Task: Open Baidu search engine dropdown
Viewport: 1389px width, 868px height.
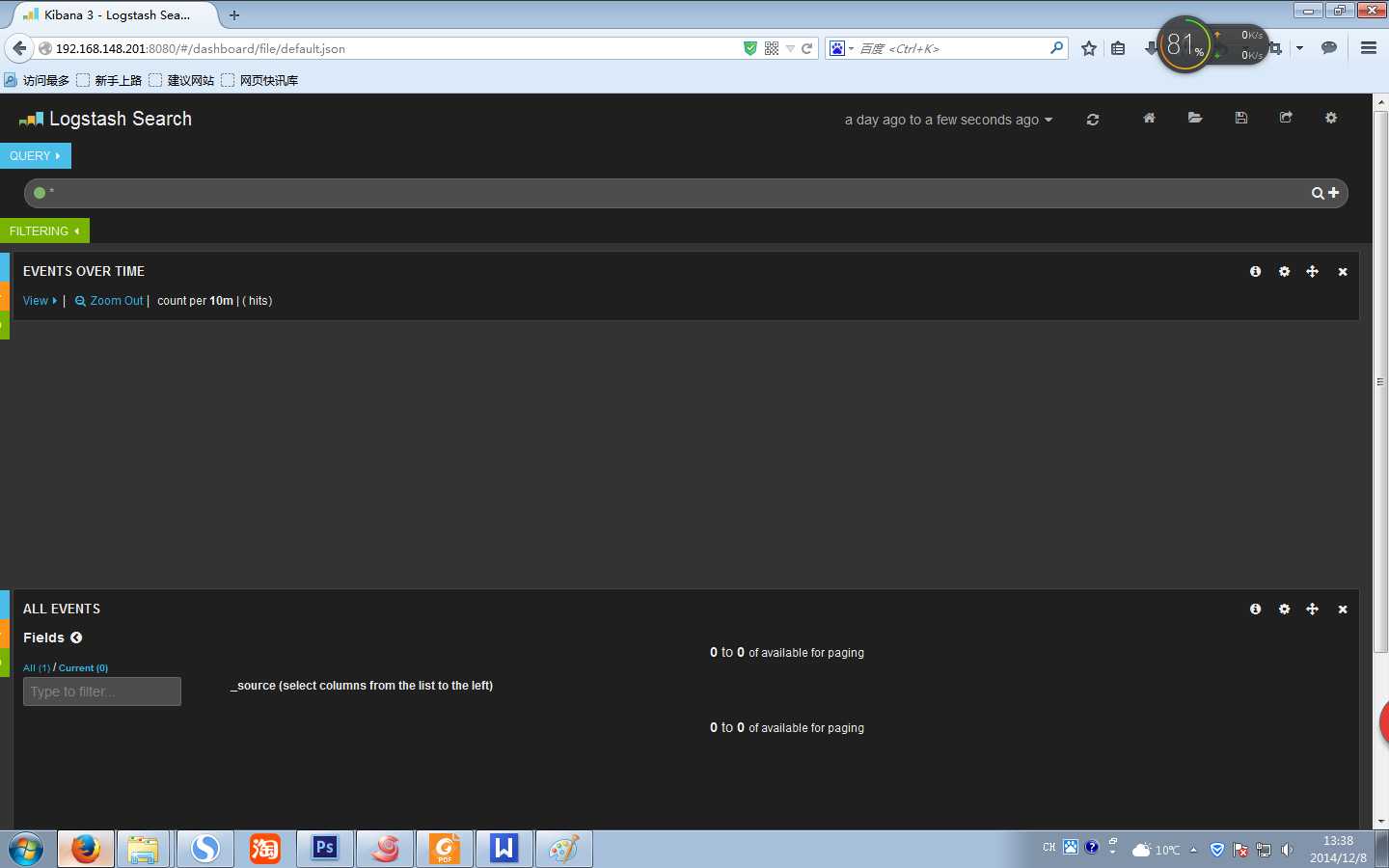Action: click(841, 48)
